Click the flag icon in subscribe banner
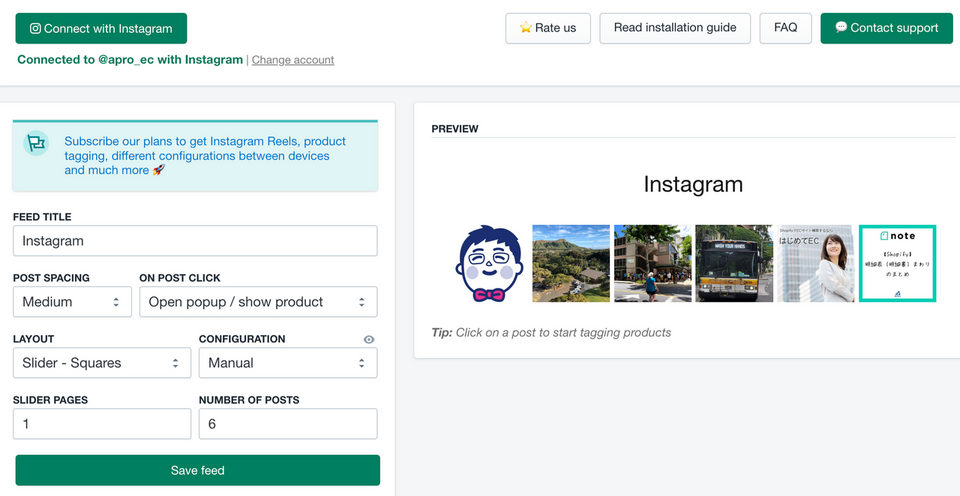Image resolution: width=960 pixels, height=496 pixels. [x=36, y=143]
